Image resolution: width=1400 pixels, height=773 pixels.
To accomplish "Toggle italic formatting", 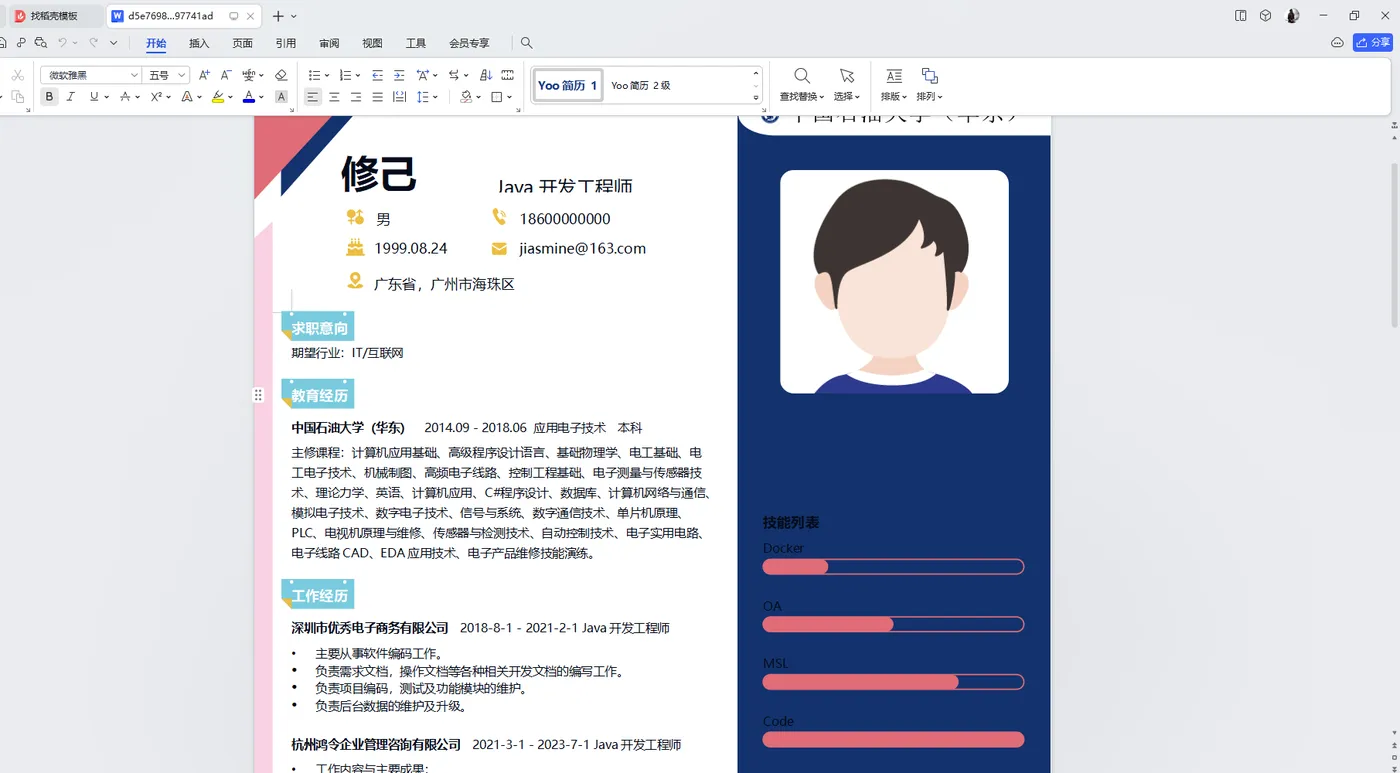I will (71, 97).
